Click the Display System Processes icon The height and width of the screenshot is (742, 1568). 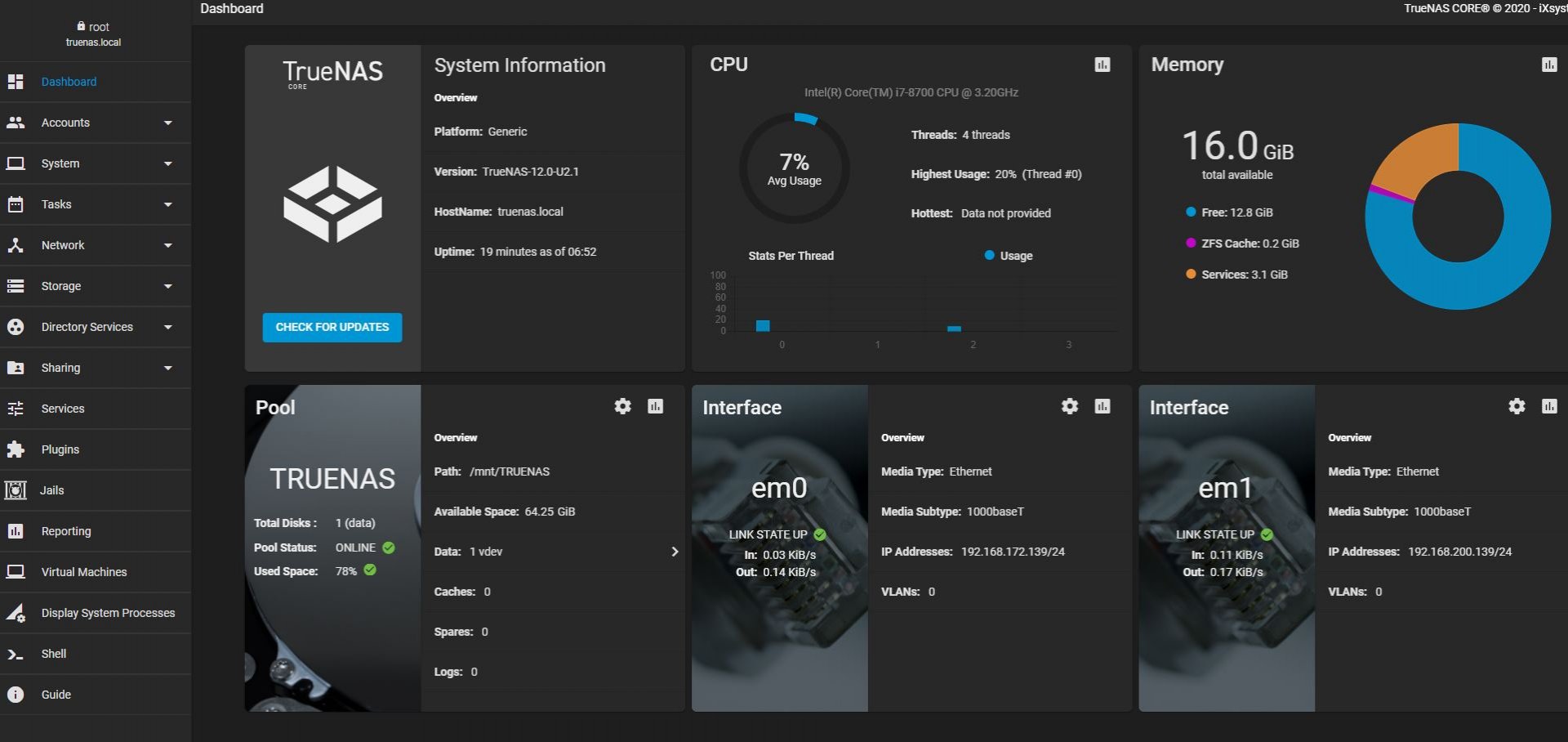coord(16,613)
